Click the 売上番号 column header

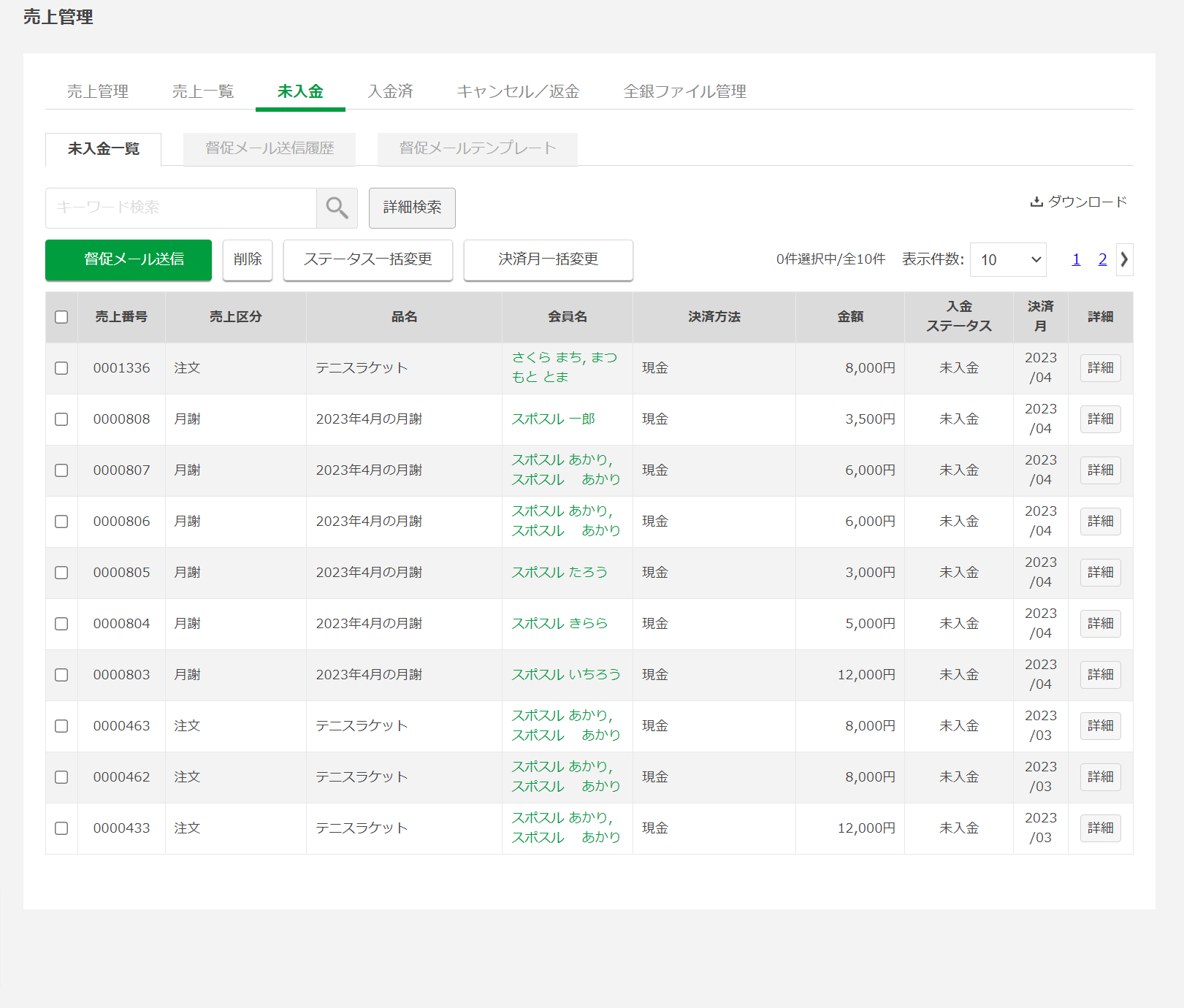click(121, 317)
